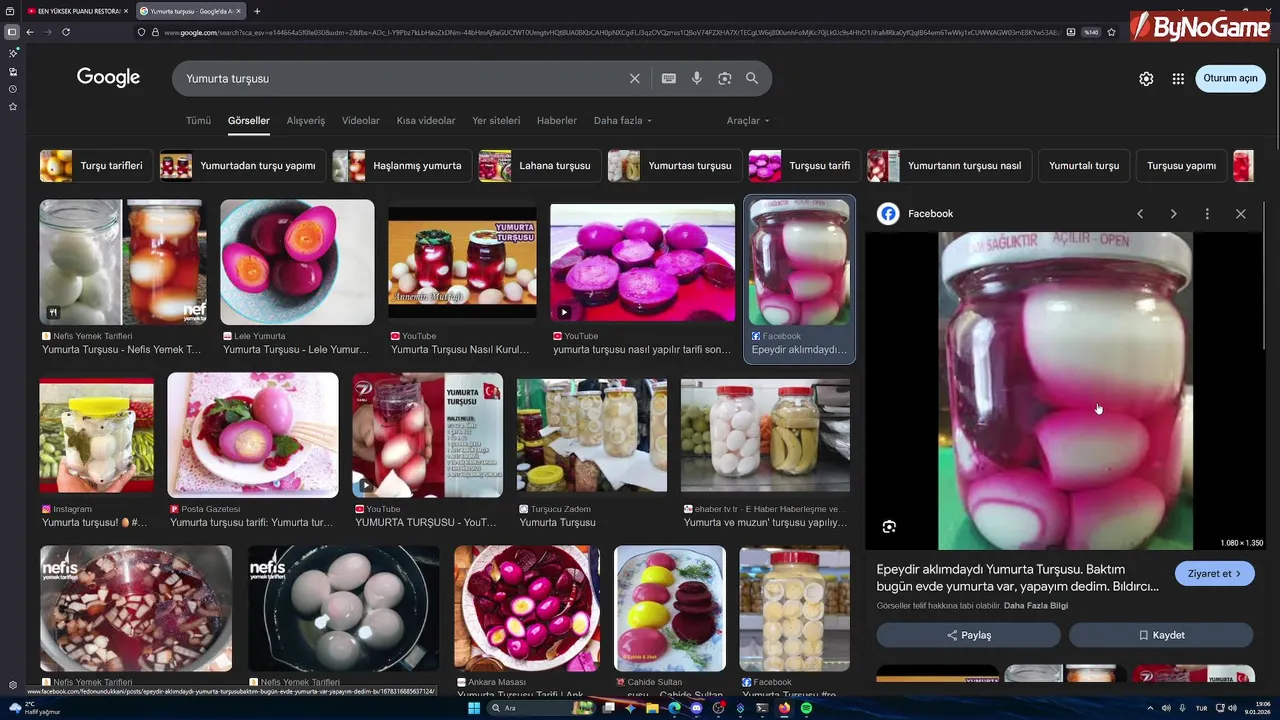Select the Turşusu yapımı chip
The width and height of the screenshot is (1280, 720).
click(x=1181, y=166)
